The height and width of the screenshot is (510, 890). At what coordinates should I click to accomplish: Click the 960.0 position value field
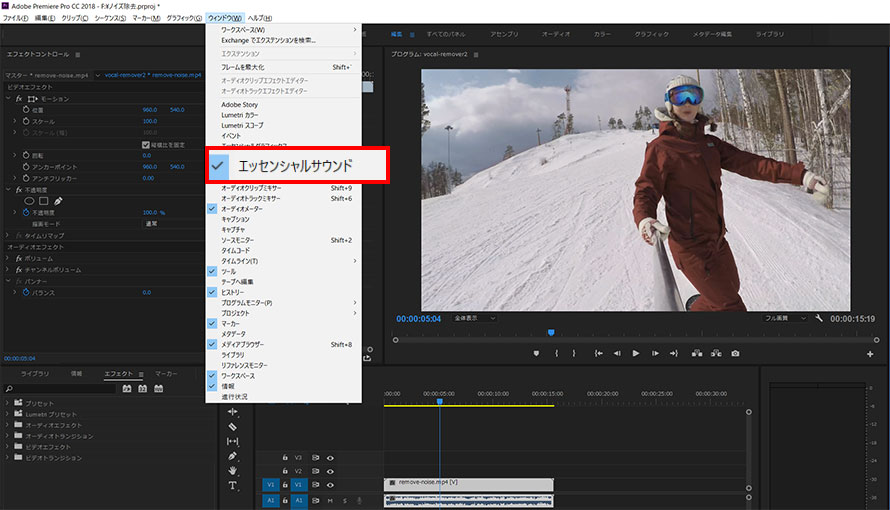(150, 110)
